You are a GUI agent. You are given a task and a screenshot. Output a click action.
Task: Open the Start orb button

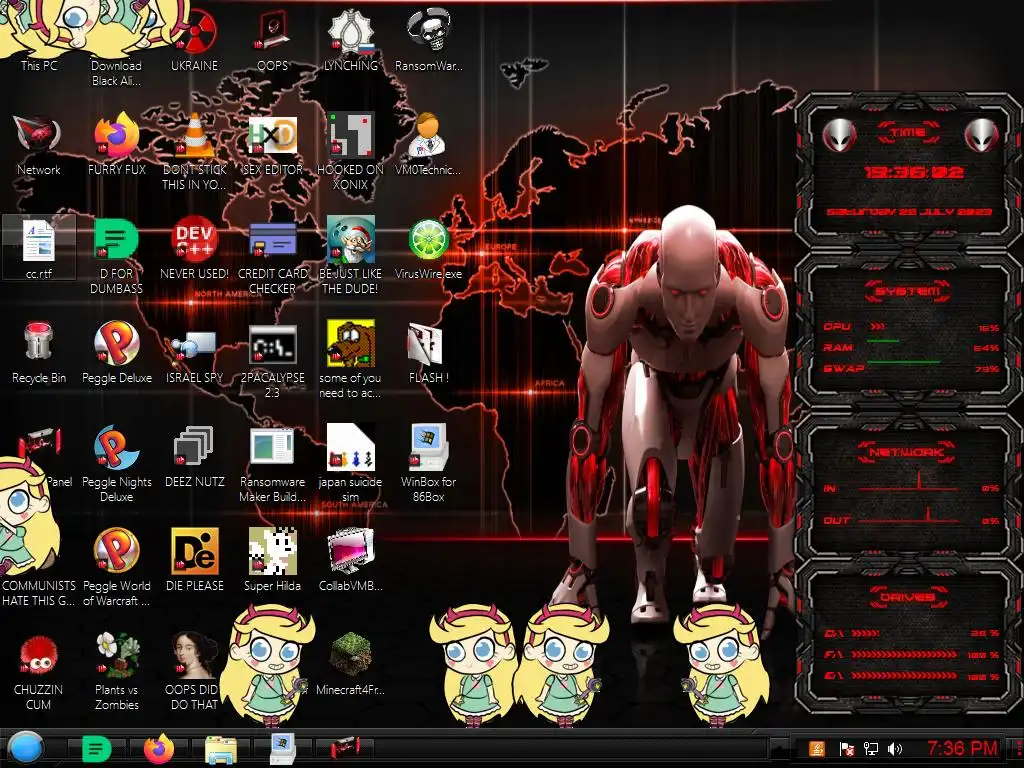coord(26,748)
